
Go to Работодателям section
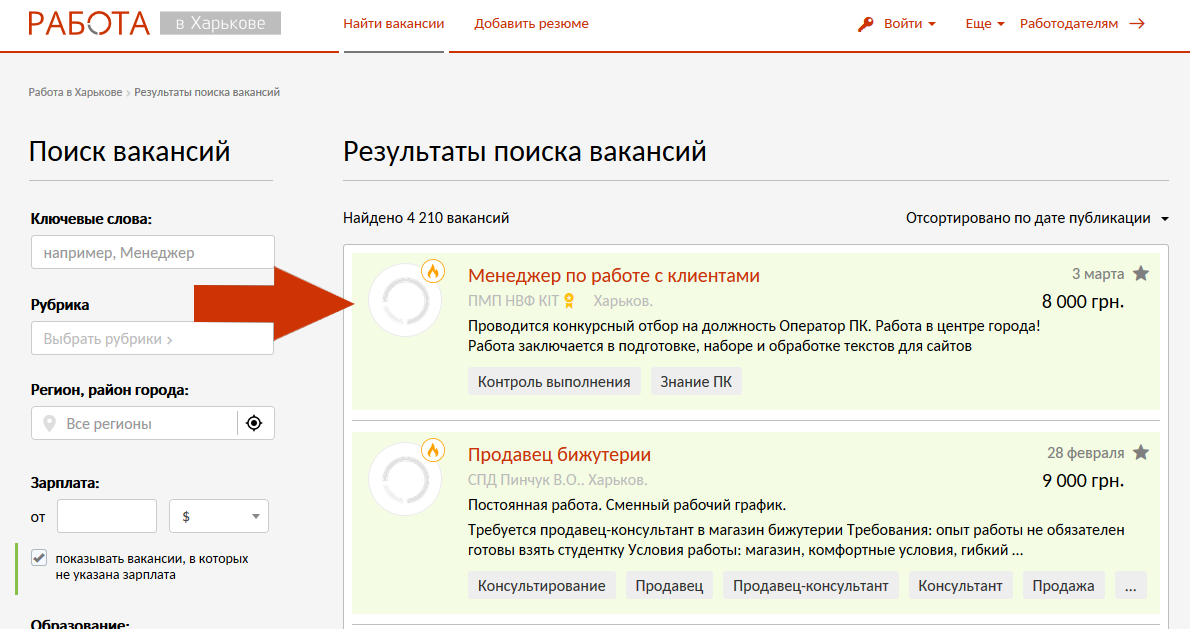[1081, 24]
